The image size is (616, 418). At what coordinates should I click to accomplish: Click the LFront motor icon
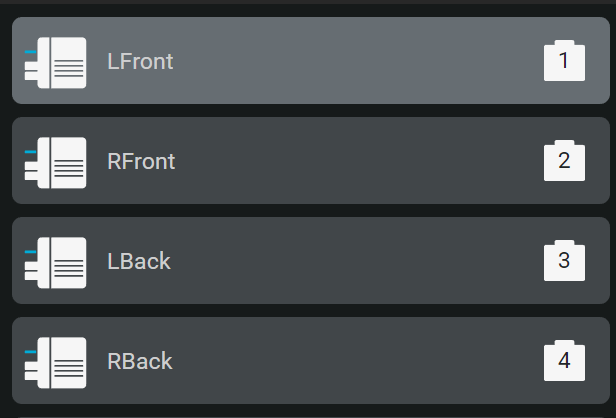pos(55,63)
